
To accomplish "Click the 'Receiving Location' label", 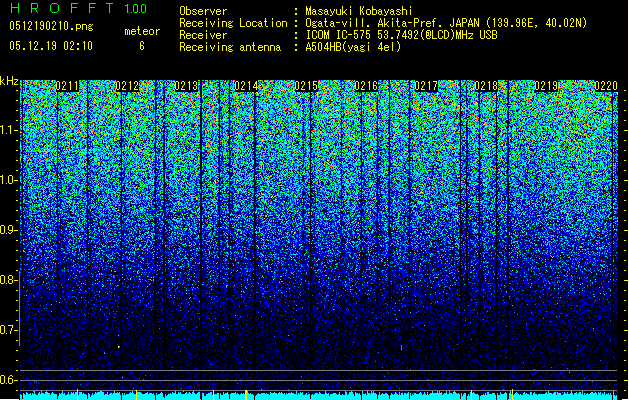I will click(233, 23).
